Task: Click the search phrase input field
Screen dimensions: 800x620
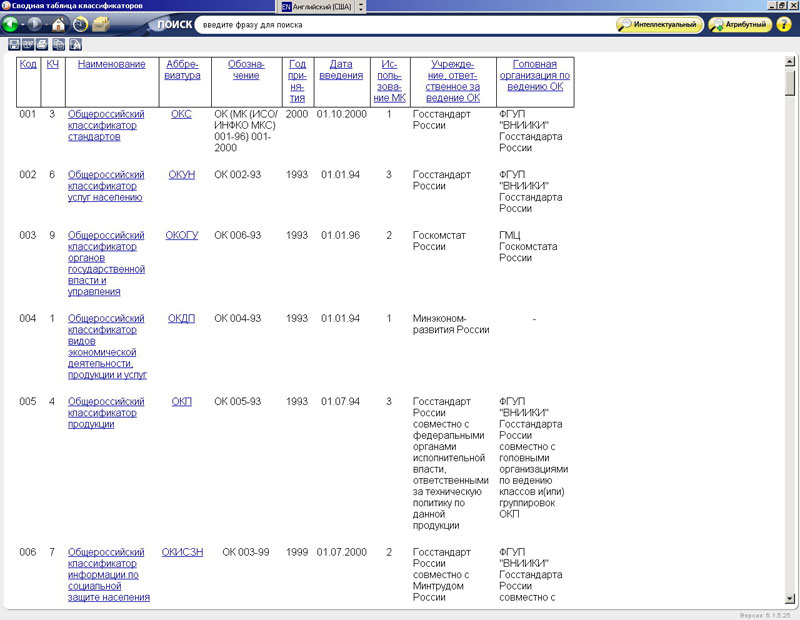Action: click(400, 24)
